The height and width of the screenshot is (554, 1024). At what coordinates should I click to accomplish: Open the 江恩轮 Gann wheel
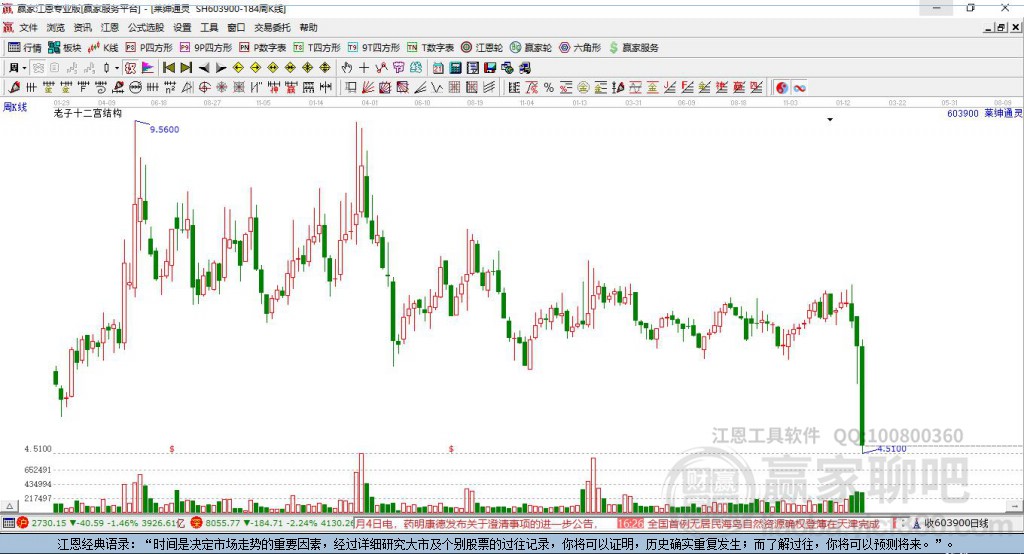coord(482,48)
